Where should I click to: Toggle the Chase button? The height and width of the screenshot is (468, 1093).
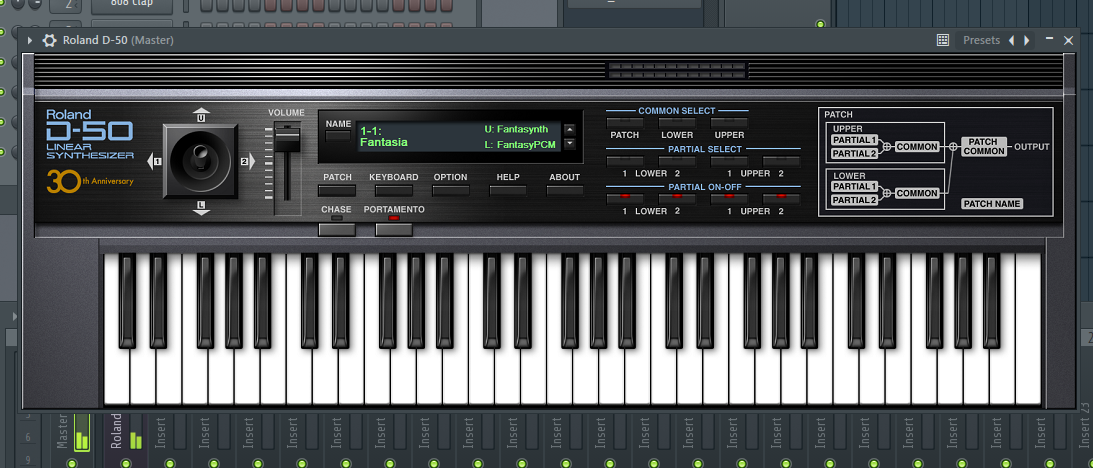tap(337, 230)
